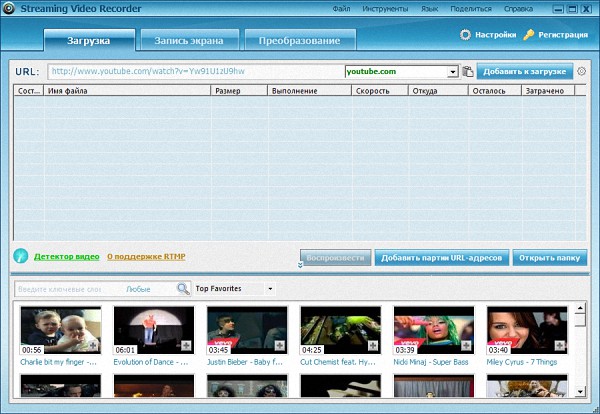This screenshot has width=600, height=414.
Task: Click the round video detector icon
Action: (21, 256)
